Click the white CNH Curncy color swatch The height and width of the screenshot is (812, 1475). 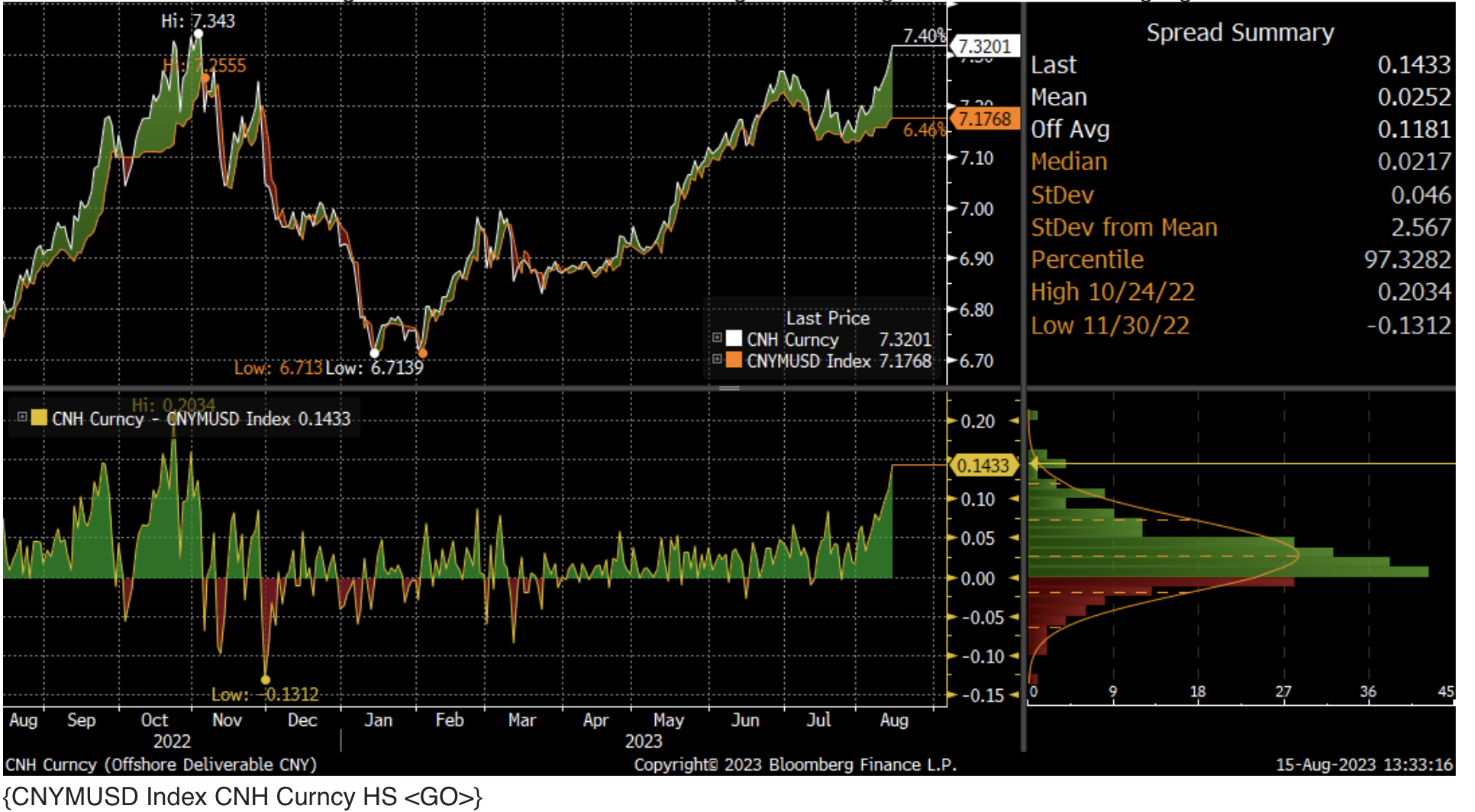[734, 338]
